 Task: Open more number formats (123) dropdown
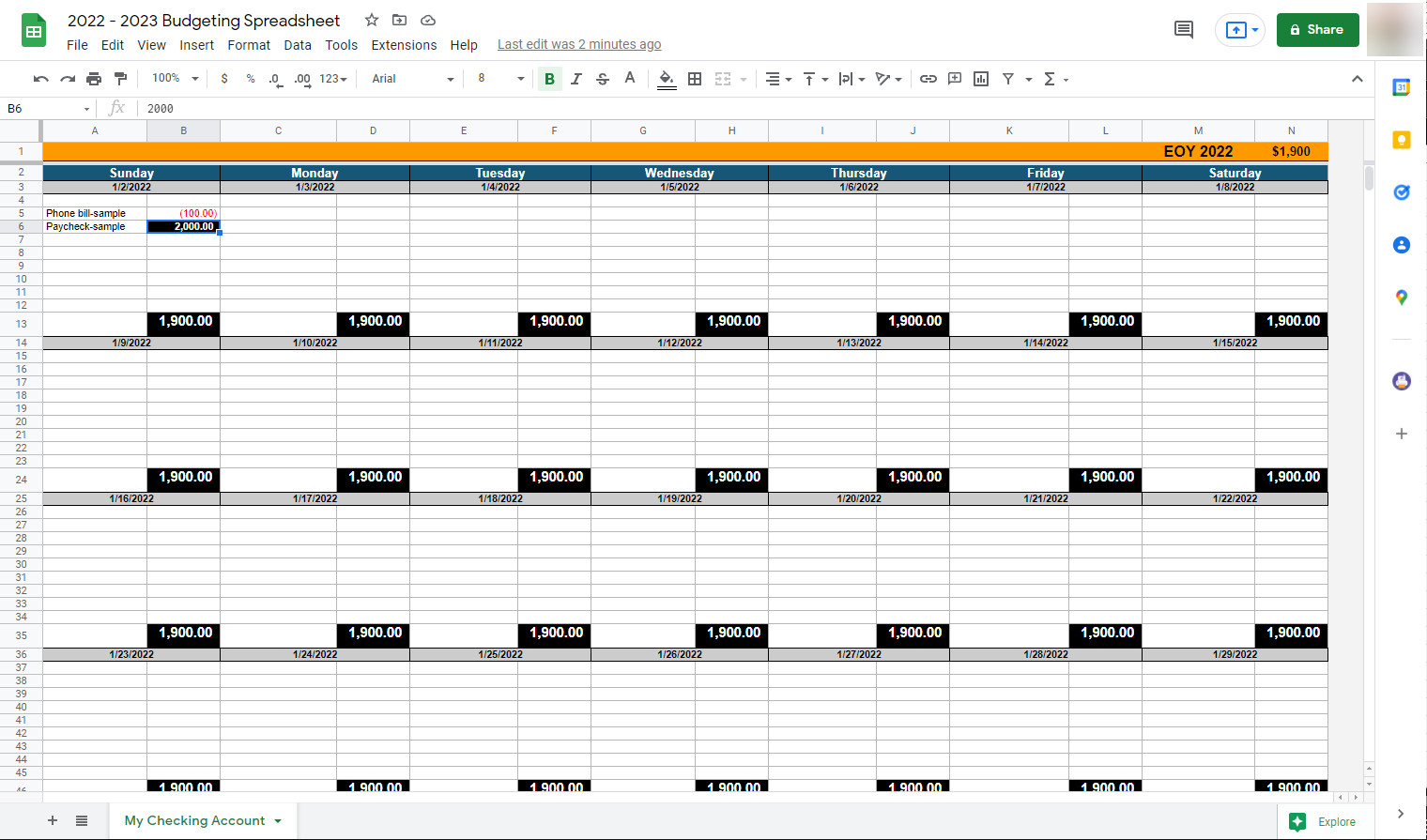pos(333,79)
